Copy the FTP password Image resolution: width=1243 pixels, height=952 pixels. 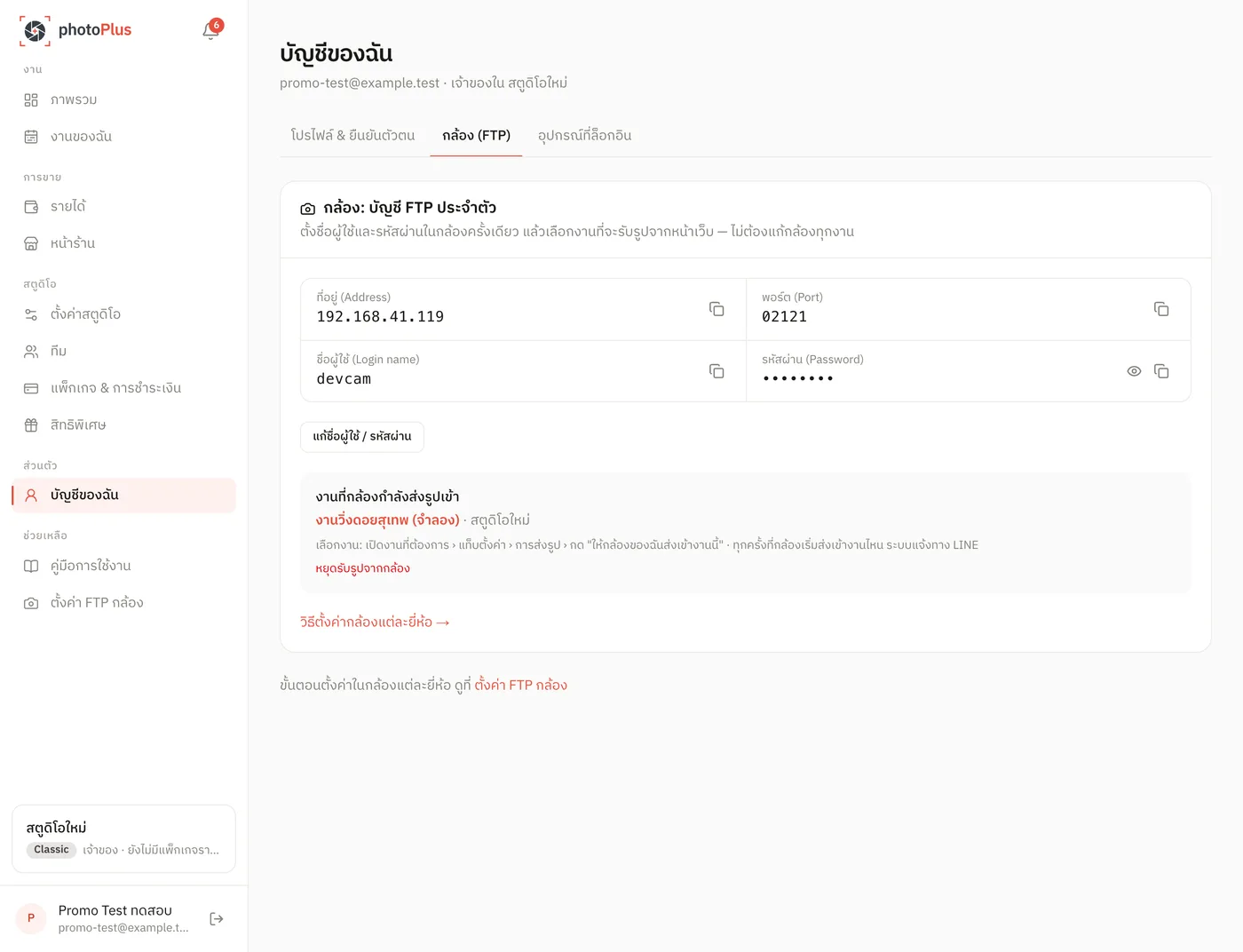(x=1161, y=371)
